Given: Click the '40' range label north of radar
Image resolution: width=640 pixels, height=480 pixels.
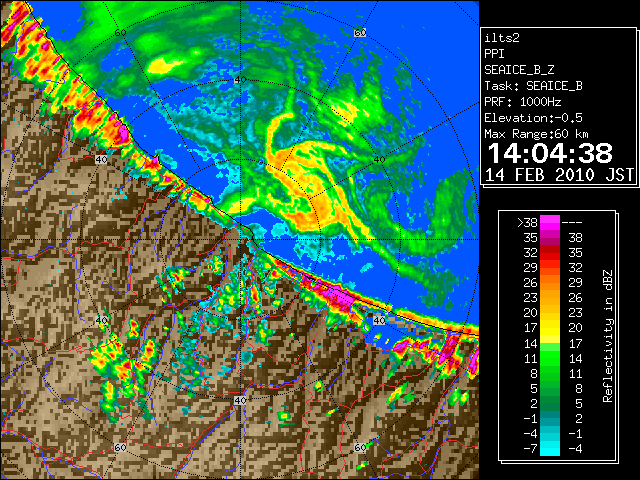Looking at the screenshot, I should click(240, 80).
